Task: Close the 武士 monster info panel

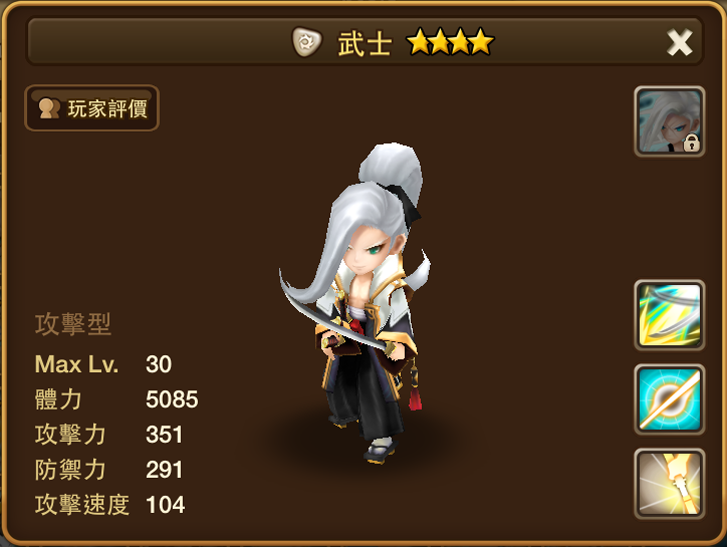Action: tap(679, 43)
